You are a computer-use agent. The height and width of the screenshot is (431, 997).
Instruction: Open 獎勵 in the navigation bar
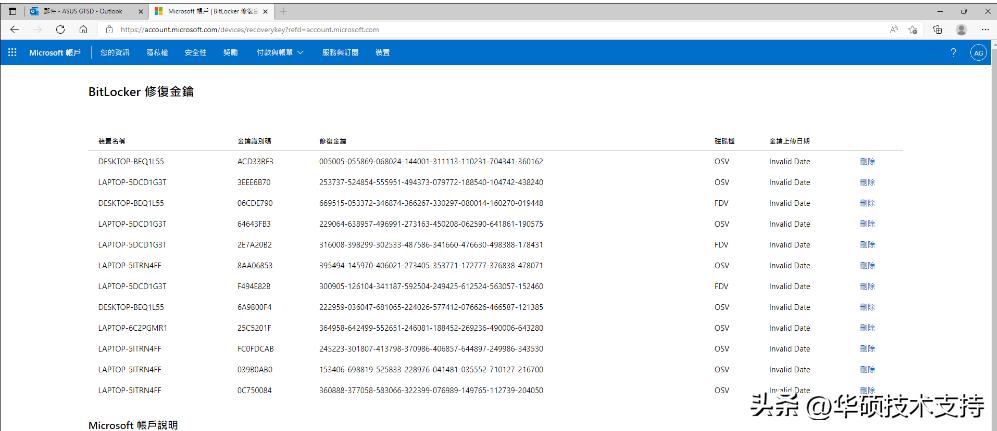click(230, 53)
